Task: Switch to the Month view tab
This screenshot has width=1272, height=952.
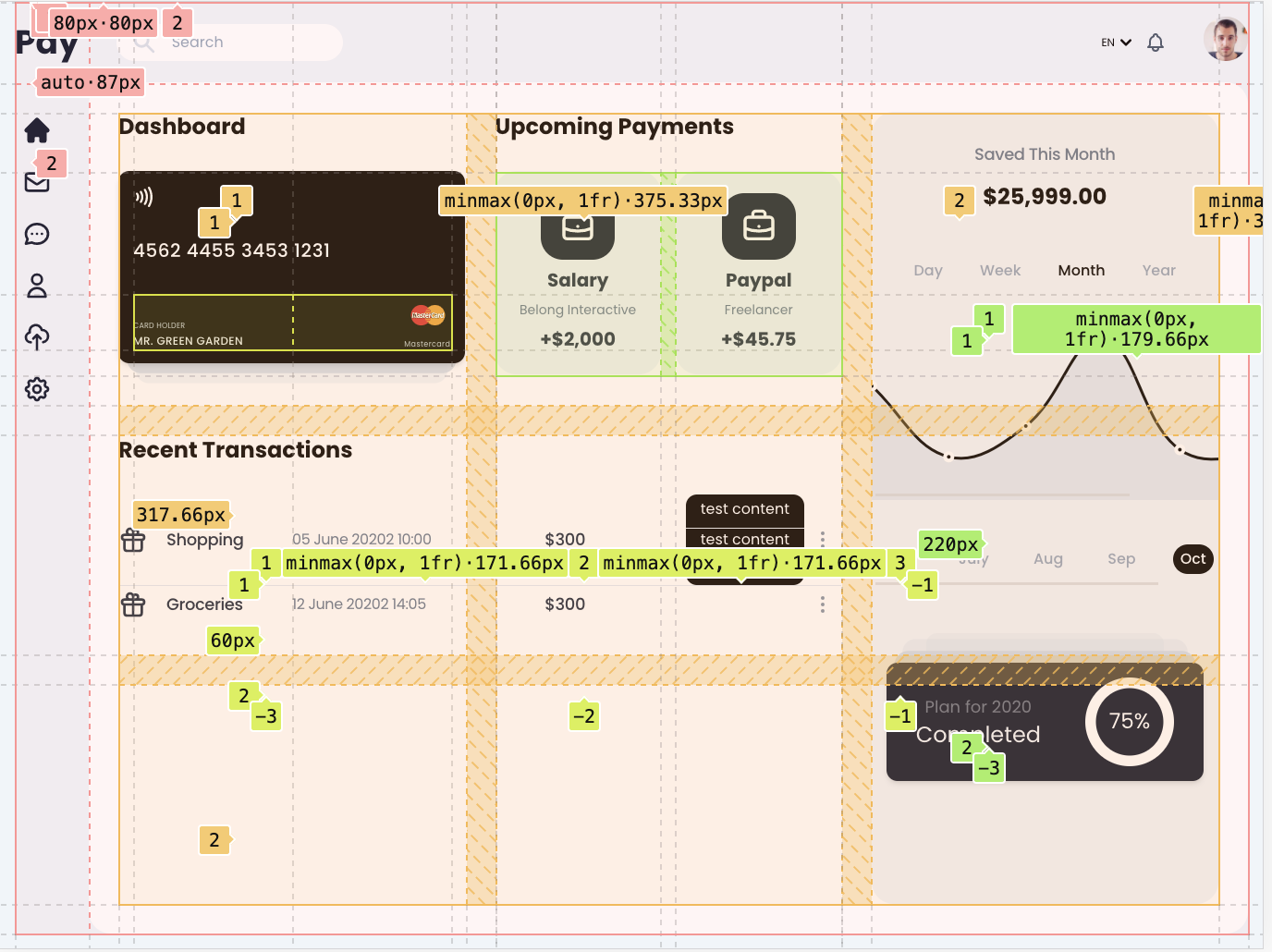Action: [1081, 270]
